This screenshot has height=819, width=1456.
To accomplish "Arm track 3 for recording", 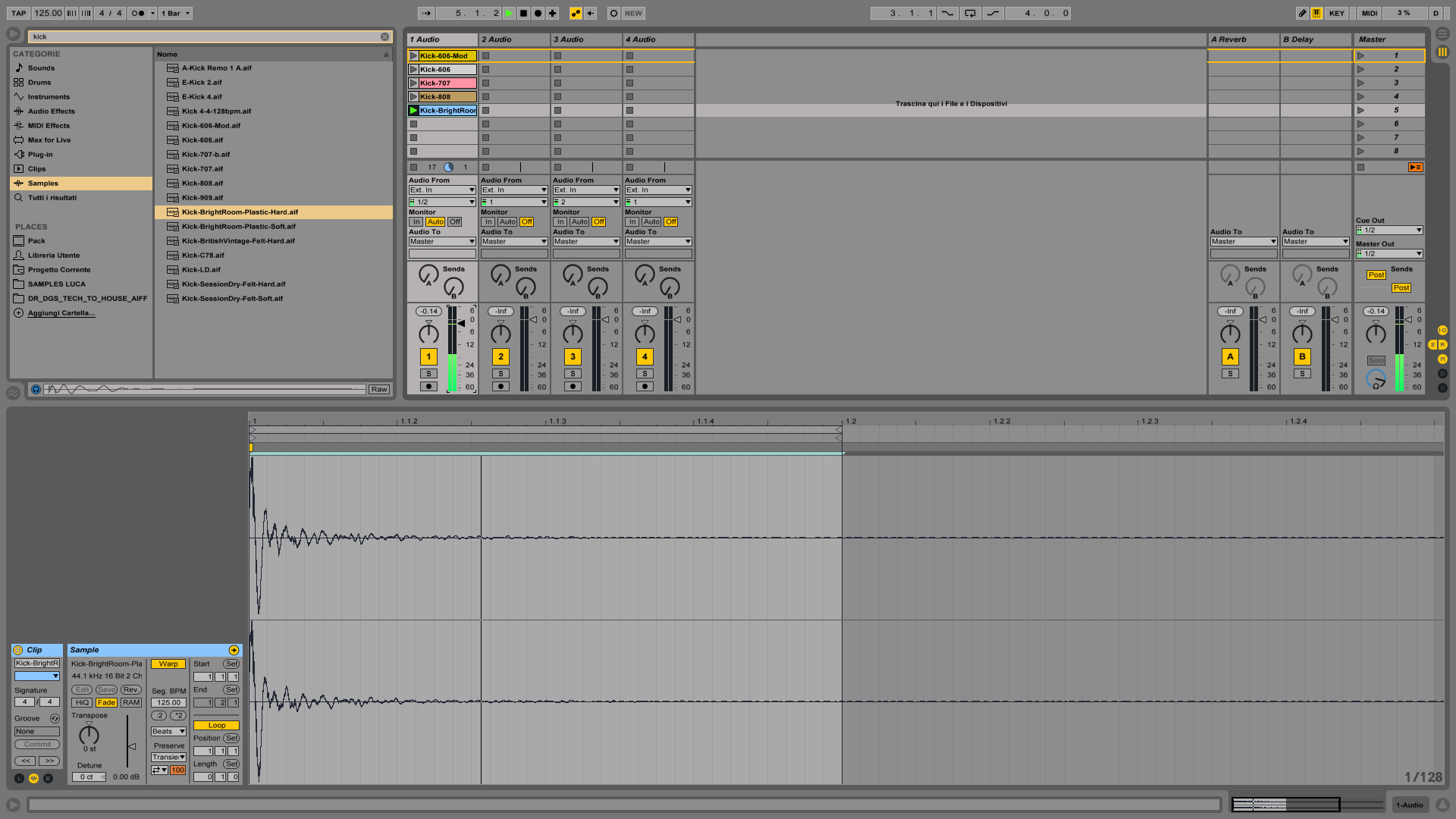I will tap(573, 386).
